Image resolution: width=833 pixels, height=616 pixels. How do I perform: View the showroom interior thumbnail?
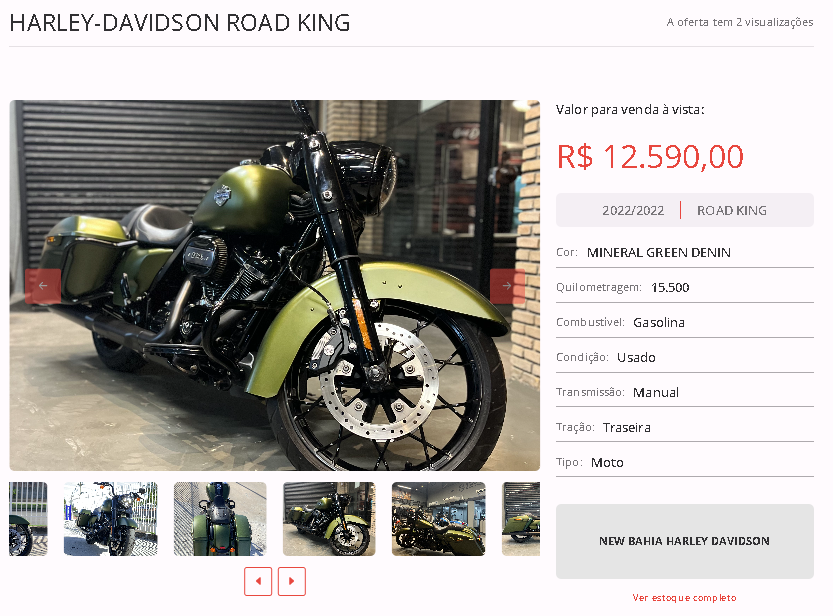(438, 519)
